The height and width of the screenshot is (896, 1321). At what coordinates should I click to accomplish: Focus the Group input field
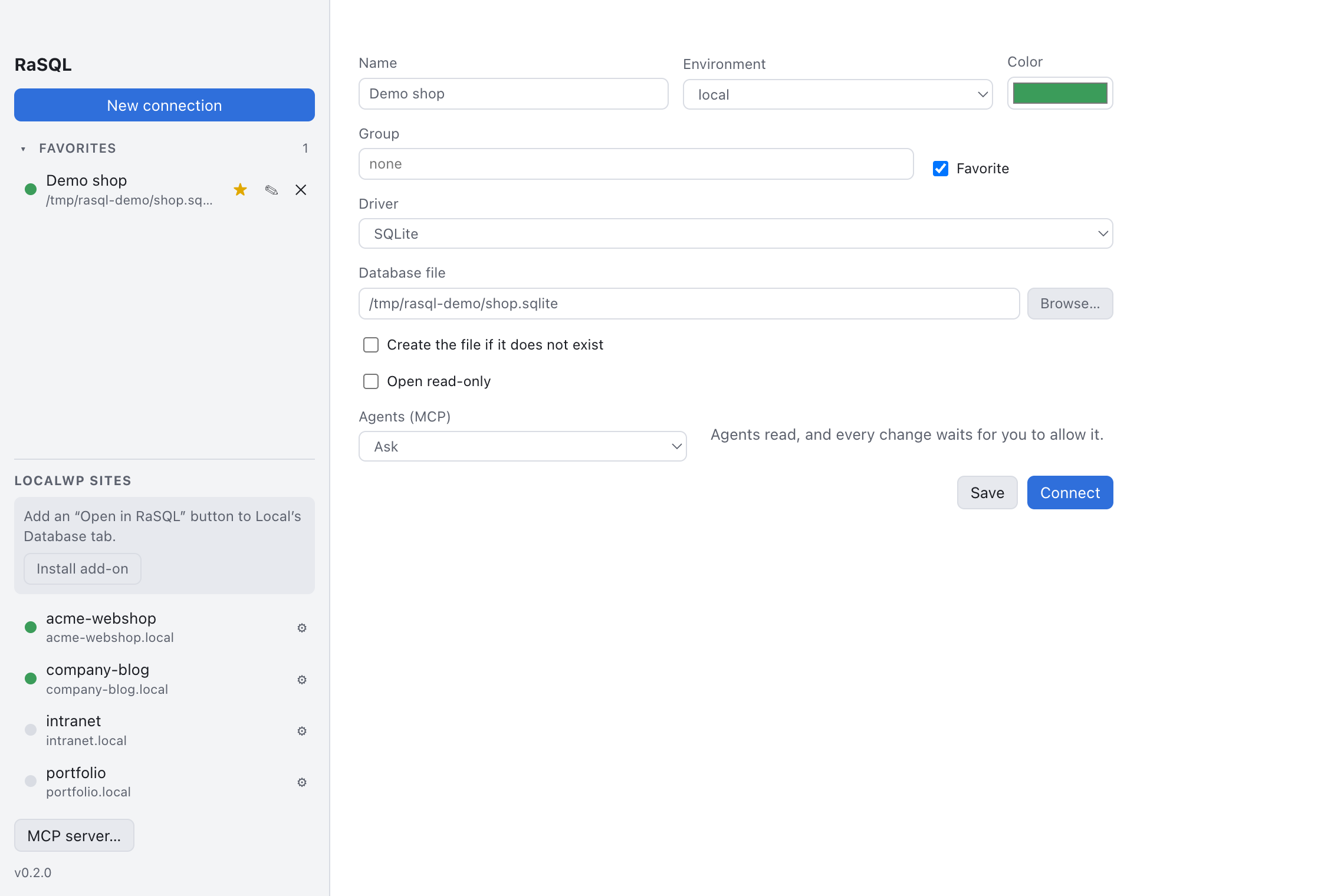(636, 164)
